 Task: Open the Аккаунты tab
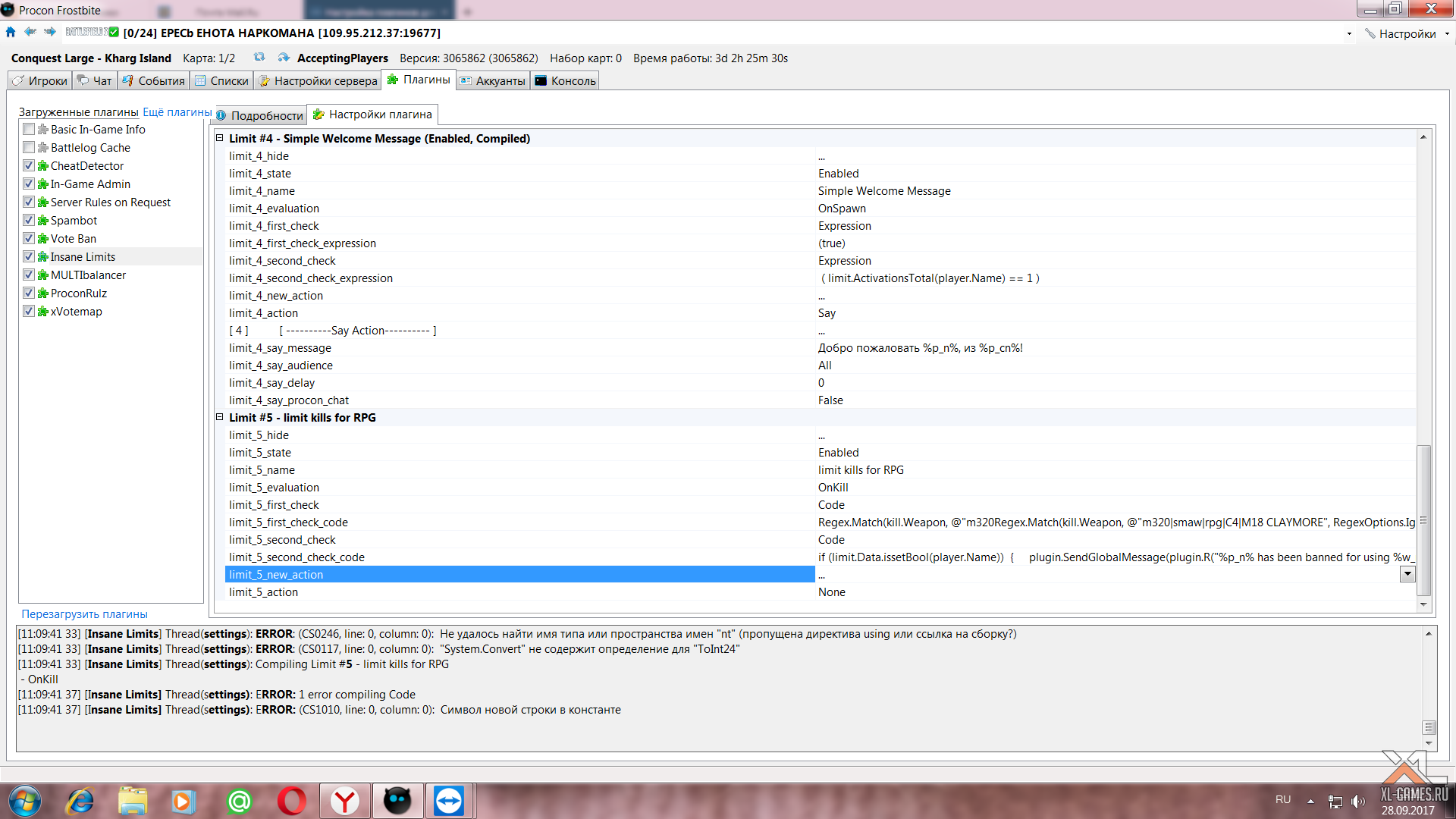click(x=492, y=80)
